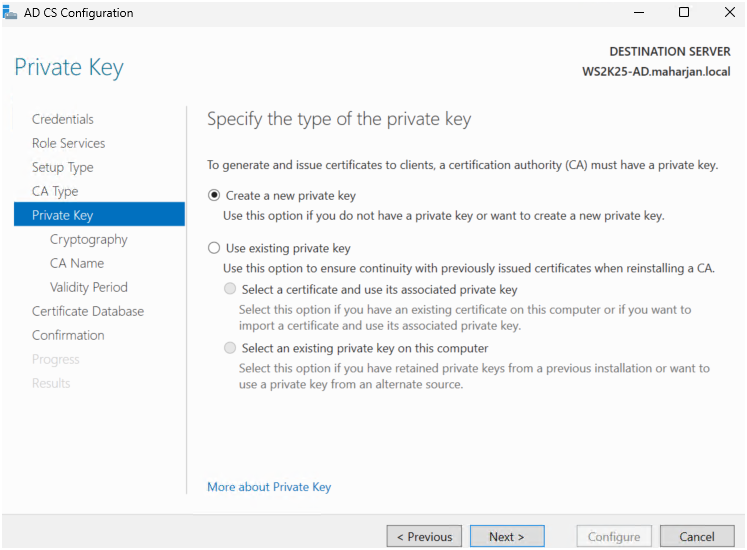Open More about Private Key link
This screenshot has height=550, width=747.
(x=269, y=487)
